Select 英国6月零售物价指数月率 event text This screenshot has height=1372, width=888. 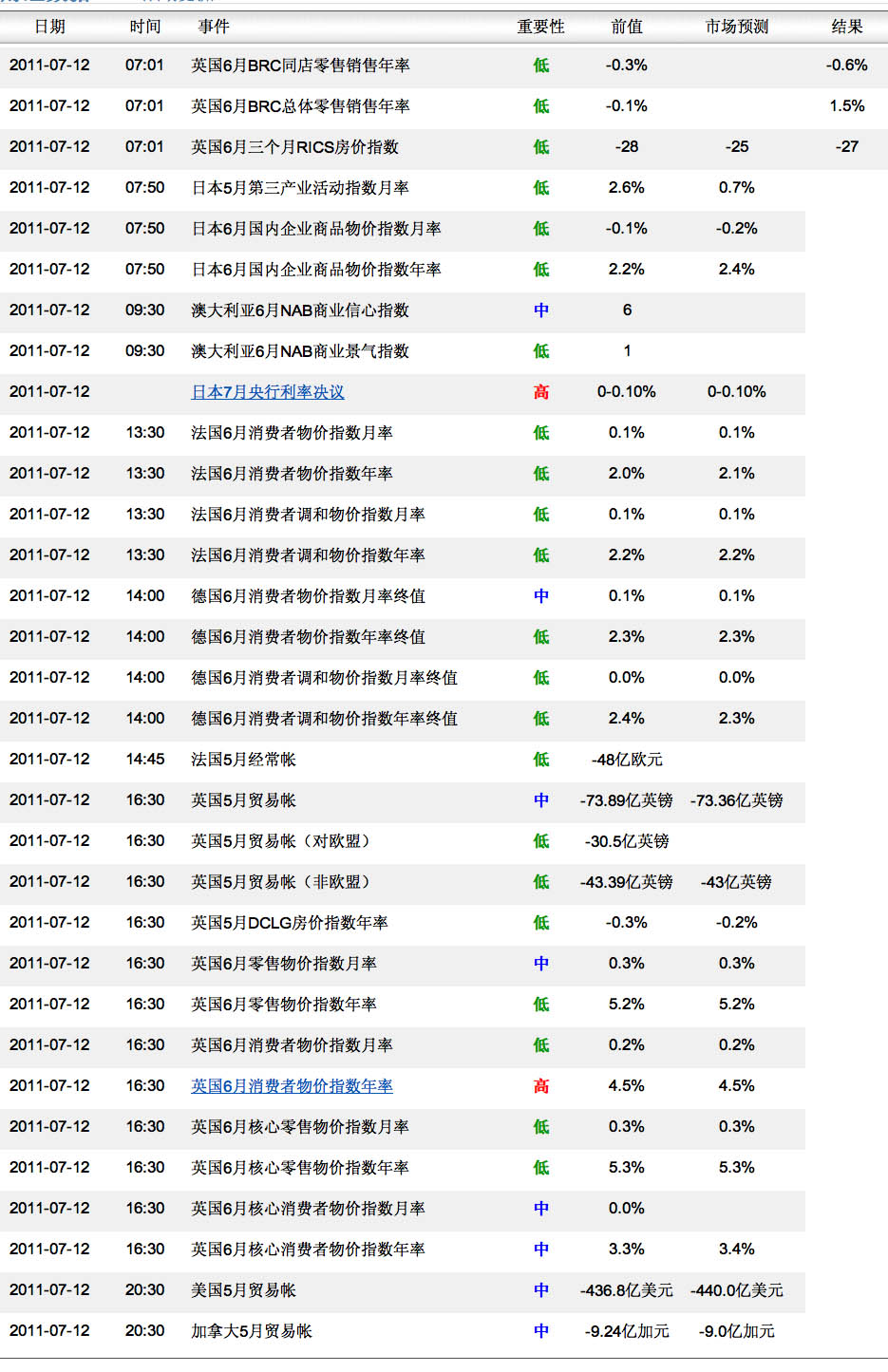pos(284,964)
